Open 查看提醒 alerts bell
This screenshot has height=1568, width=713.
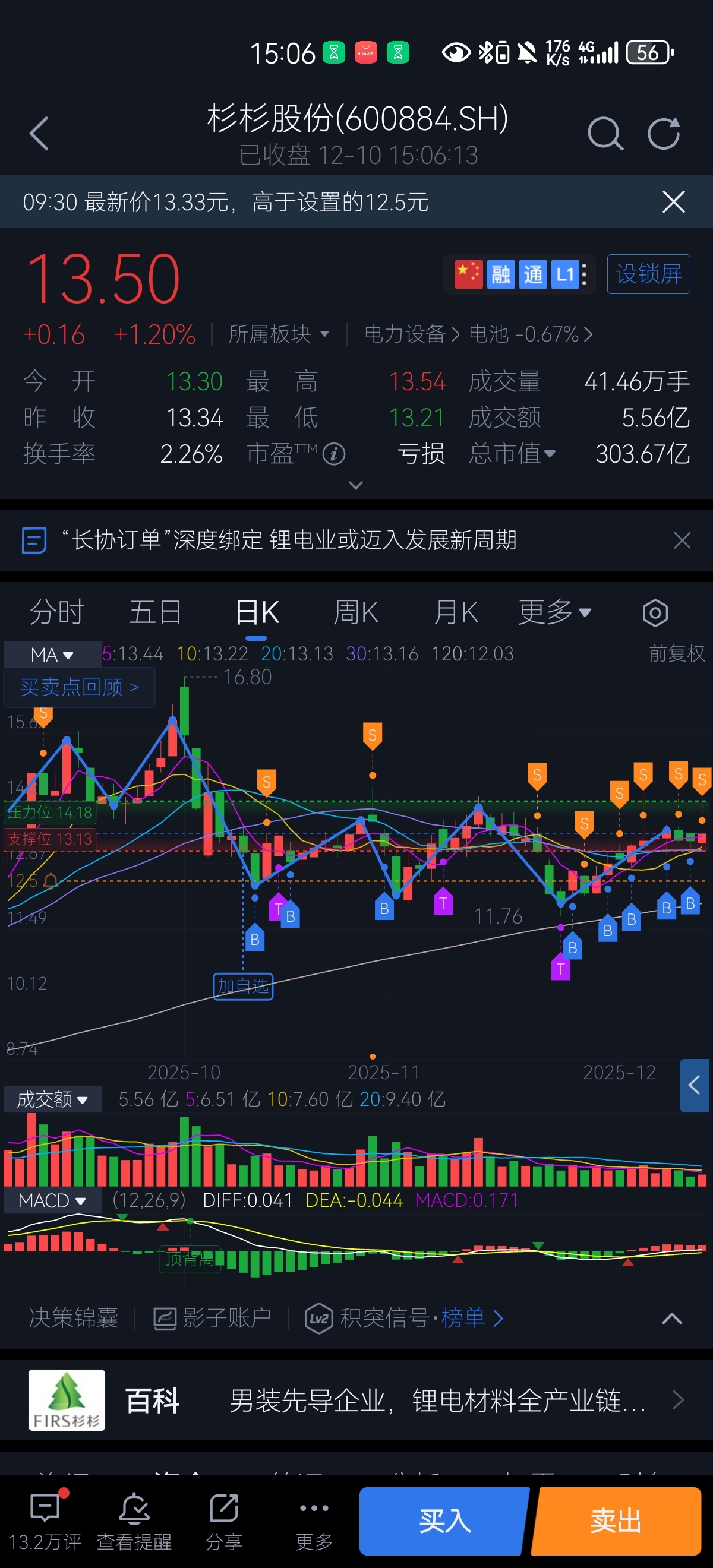click(134, 1521)
